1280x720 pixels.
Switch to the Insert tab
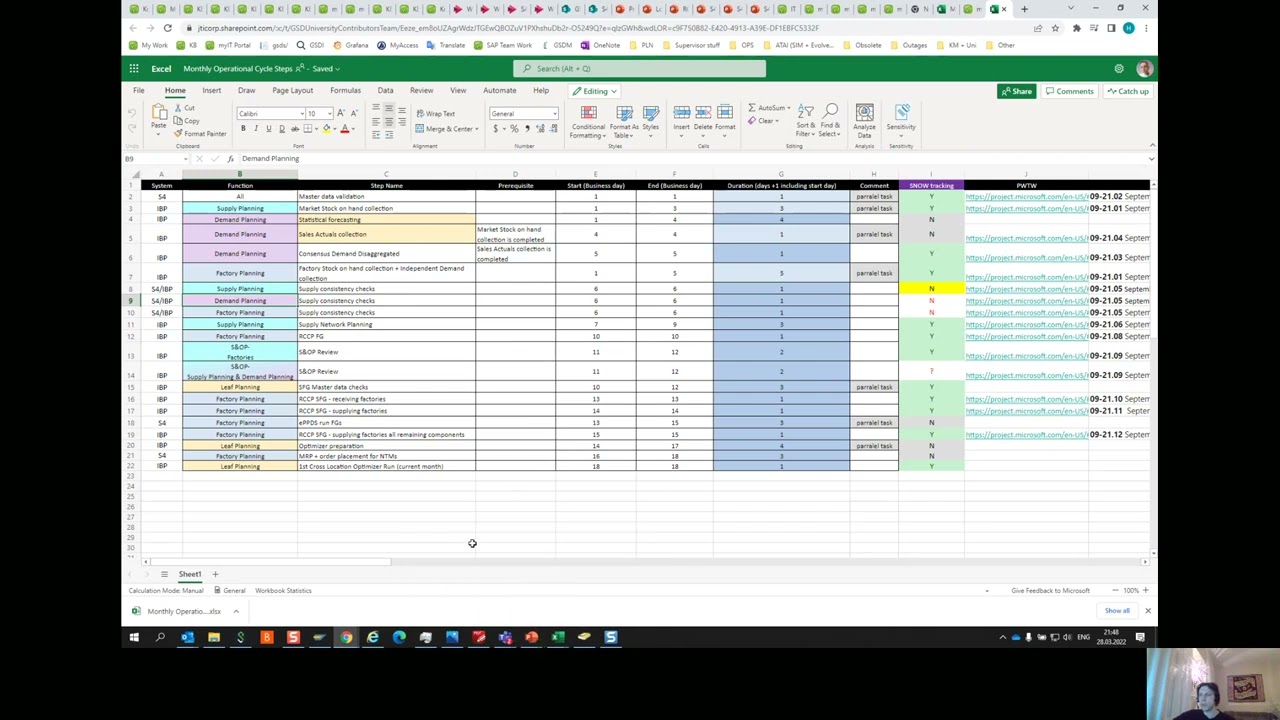pyautogui.click(x=212, y=91)
